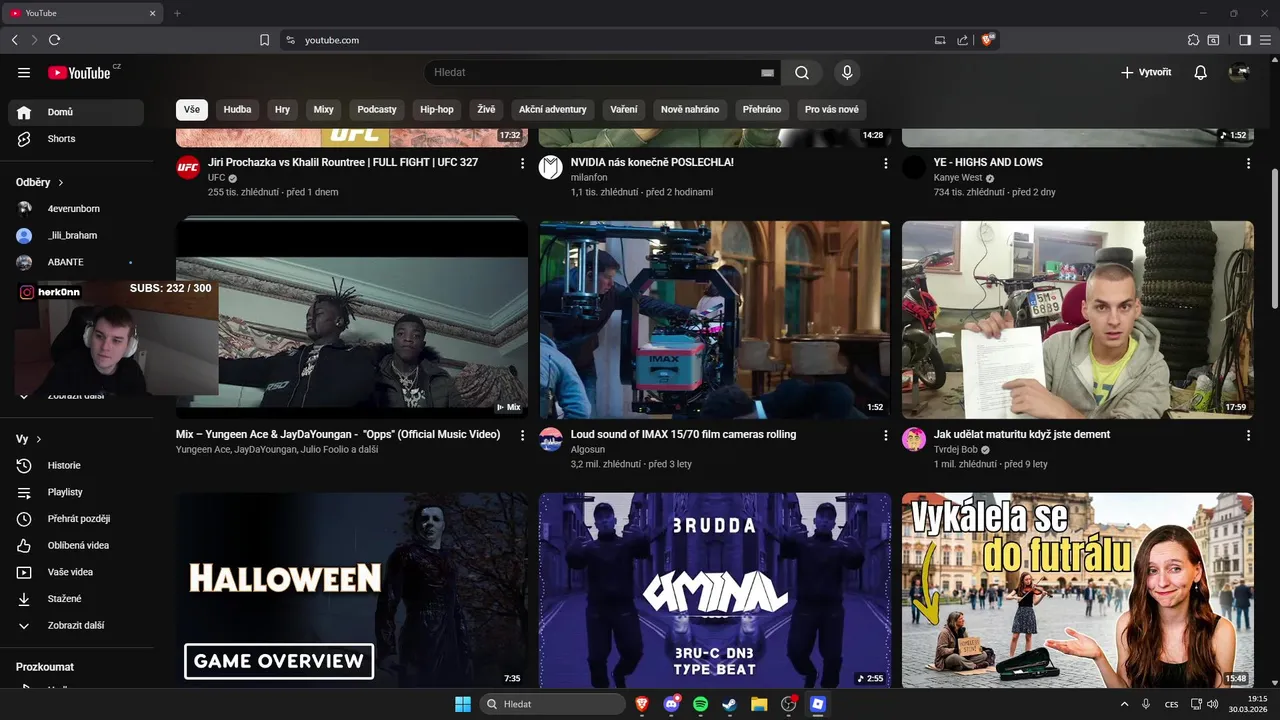Open 4everunborn channel subscription
The width and height of the screenshot is (1280, 720).
coord(76,208)
